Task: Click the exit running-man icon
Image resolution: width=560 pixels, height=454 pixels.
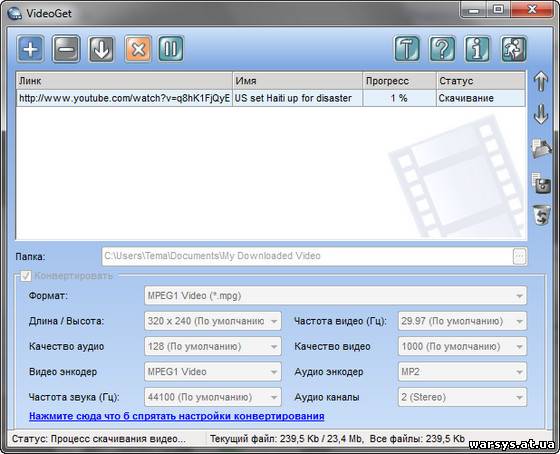Action: (514, 49)
